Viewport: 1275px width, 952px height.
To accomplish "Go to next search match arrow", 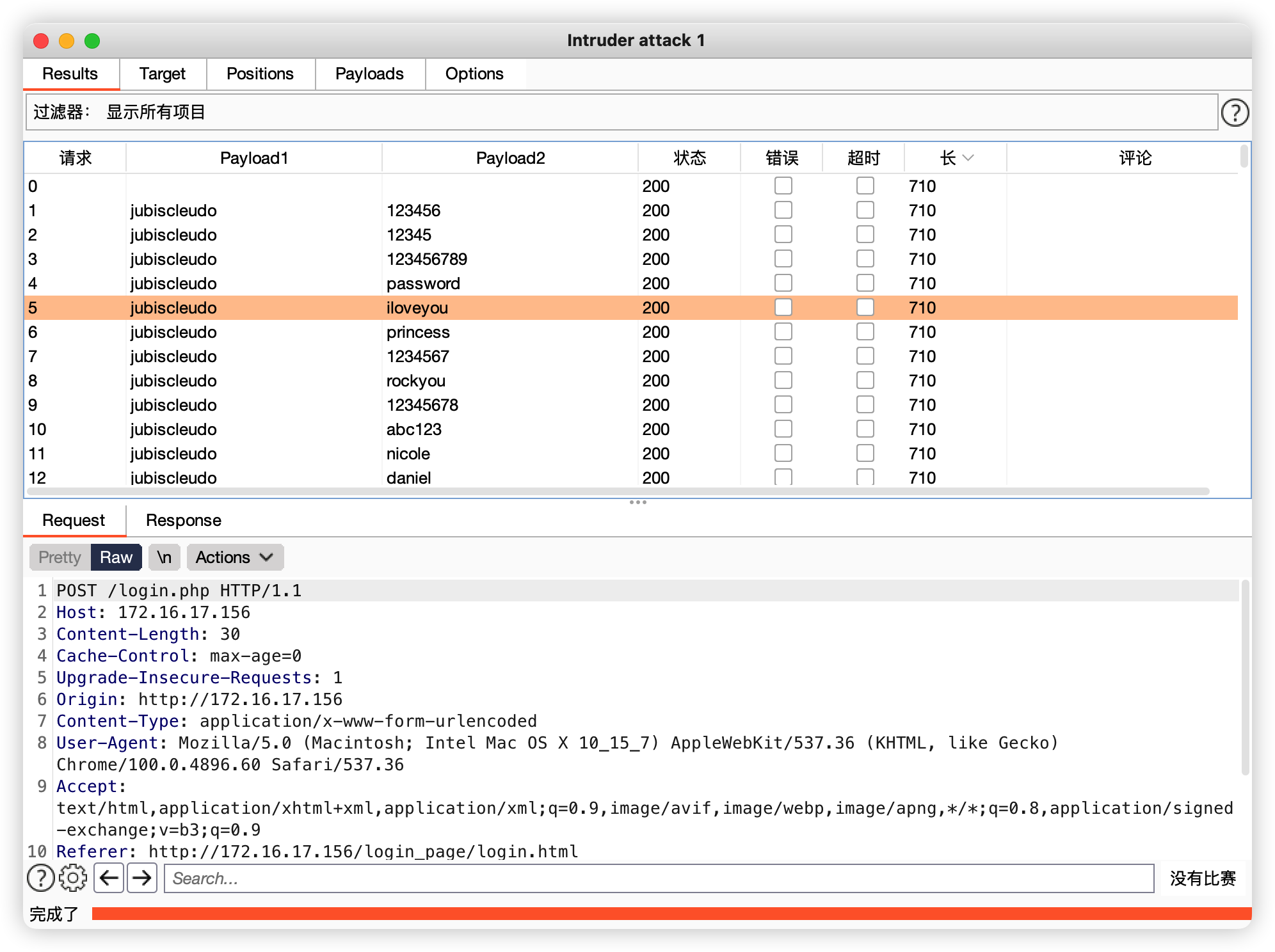I will click(x=142, y=878).
